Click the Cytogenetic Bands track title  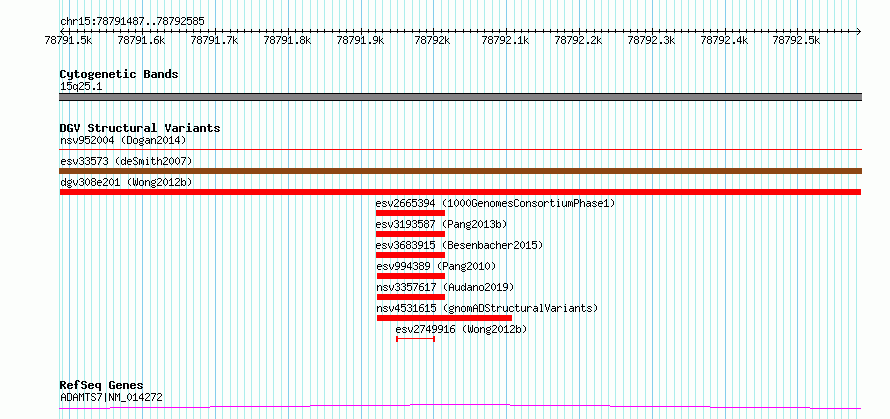point(119,74)
